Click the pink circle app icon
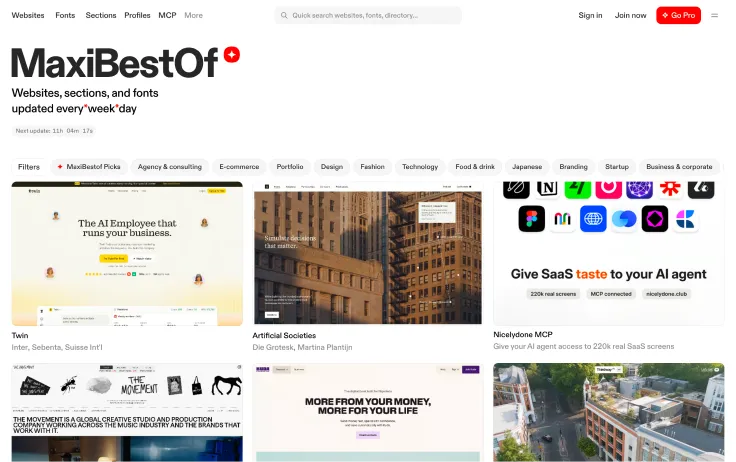 pos(608,188)
